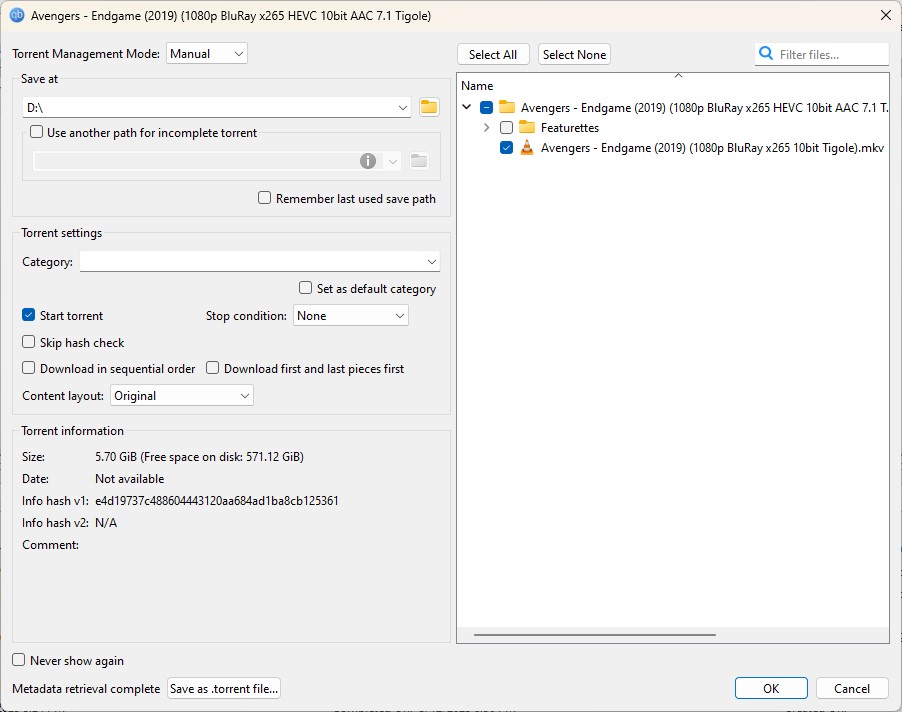Screen dimensions: 902x712
Task: Click Save as .torrent file button
Action: [224, 688]
